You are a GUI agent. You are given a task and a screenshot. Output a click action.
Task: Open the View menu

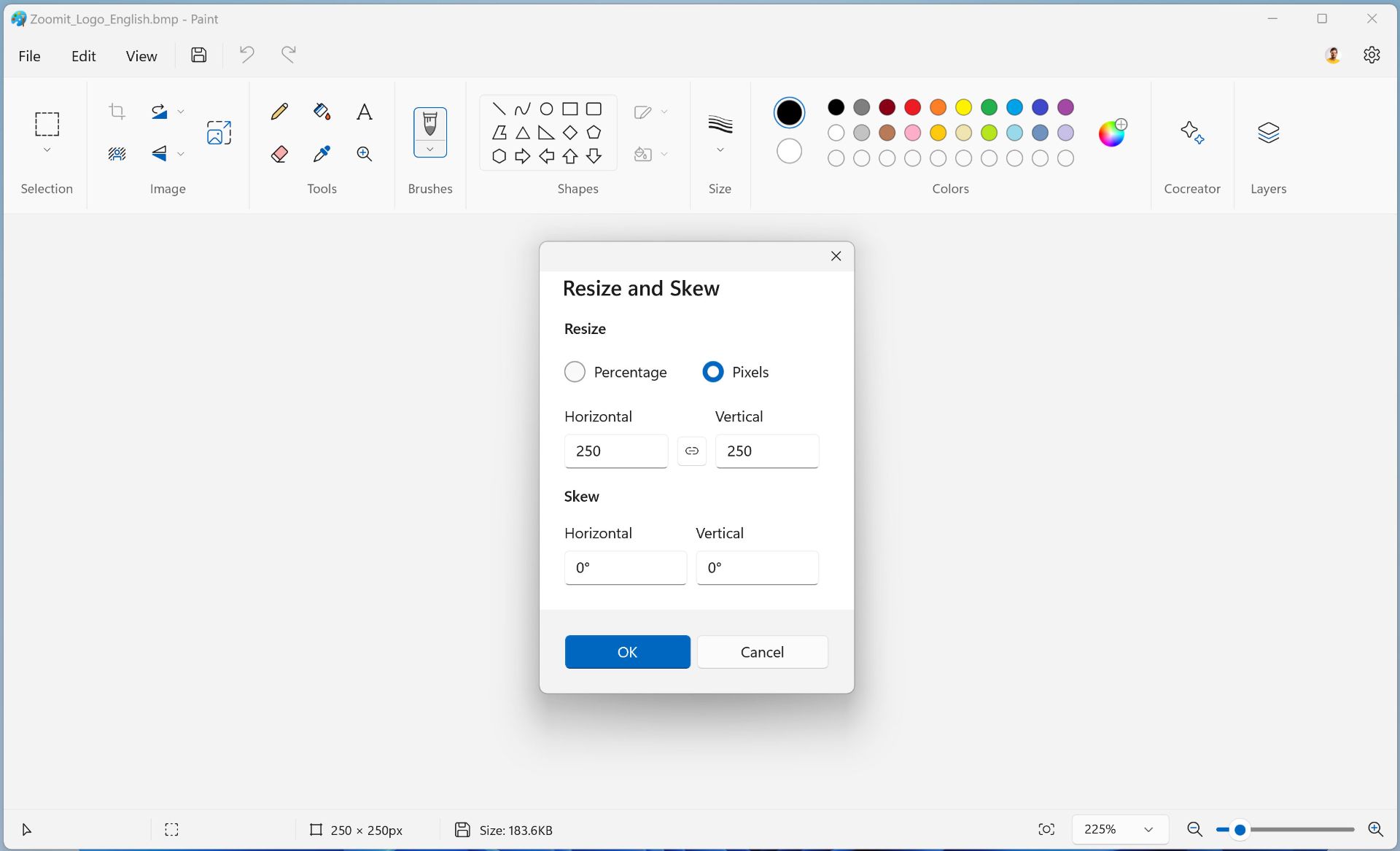141,55
